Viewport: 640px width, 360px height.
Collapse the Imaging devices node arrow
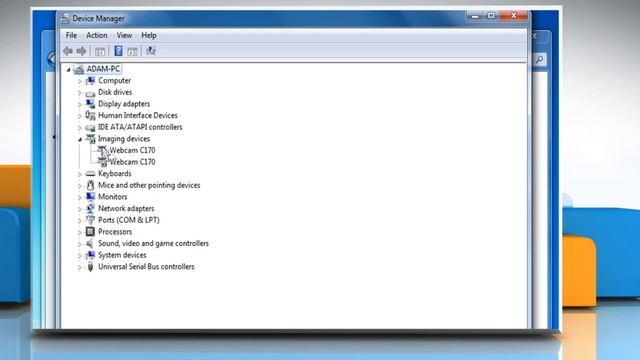(80, 140)
